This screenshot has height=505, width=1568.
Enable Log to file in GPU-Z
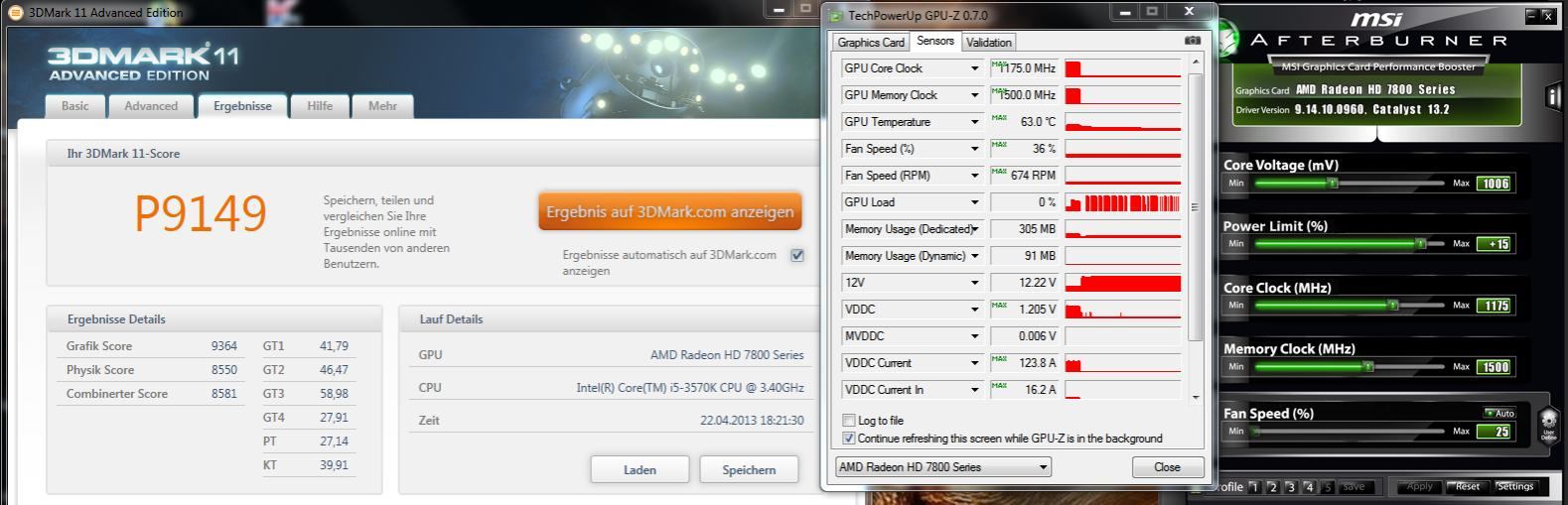tap(849, 421)
